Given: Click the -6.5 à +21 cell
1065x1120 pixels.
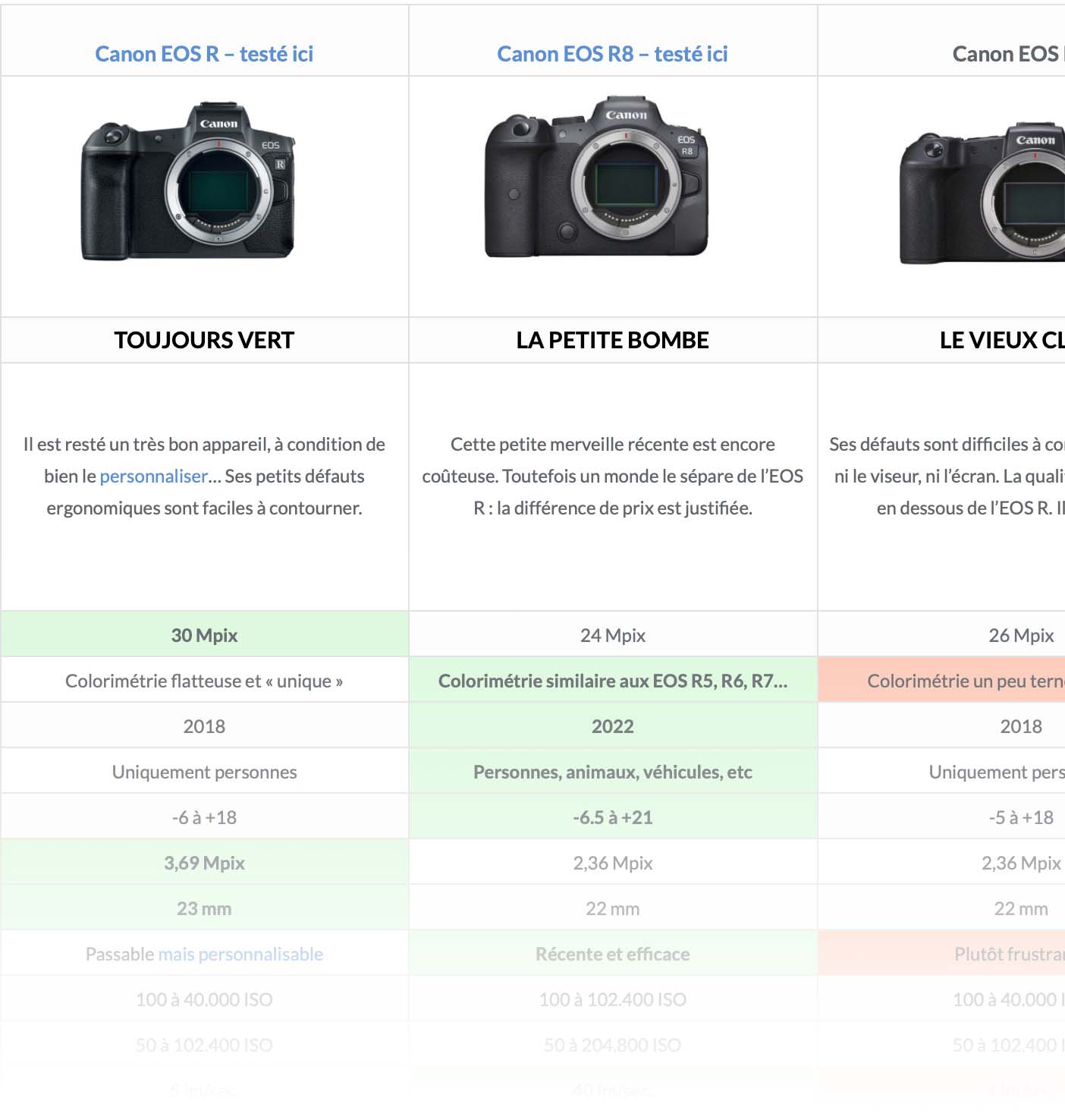Looking at the screenshot, I should [613, 816].
